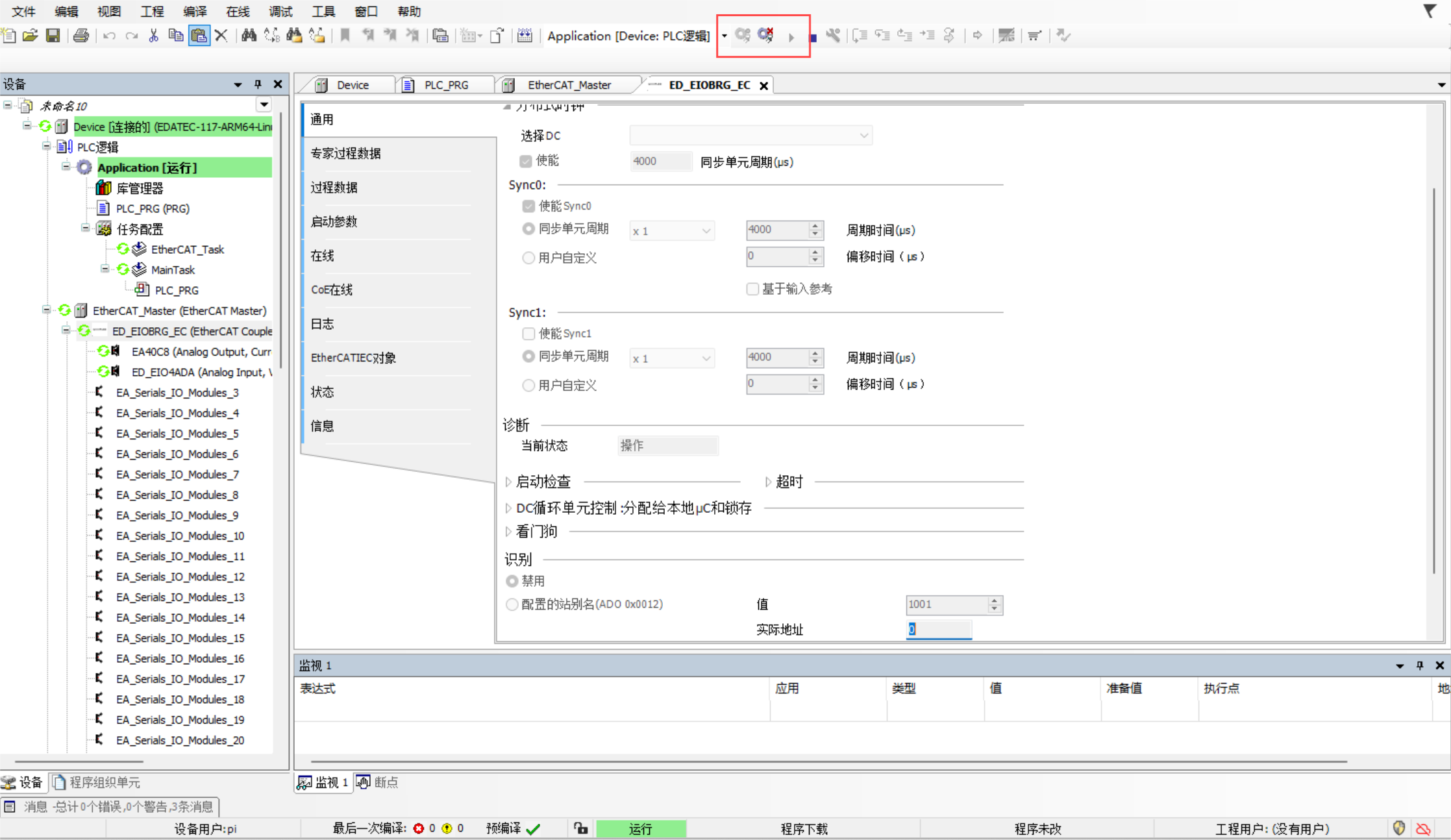Click the Find binoculars icon
The height and width of the screenshot is (840, 1451).
click(249, 36)
